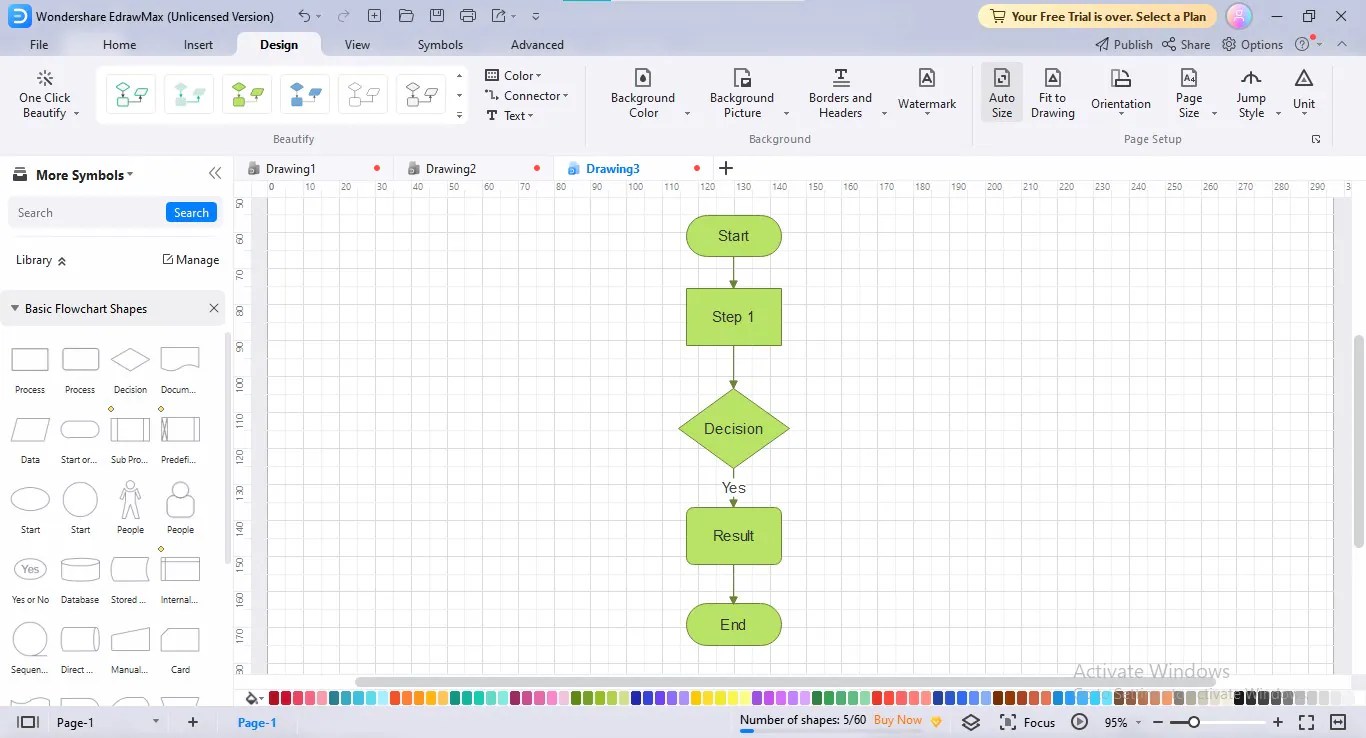Select the Background Picture tool
The height and width of the screenshot is (738, 1366).
pyautogui.click(x=741, y=93)
